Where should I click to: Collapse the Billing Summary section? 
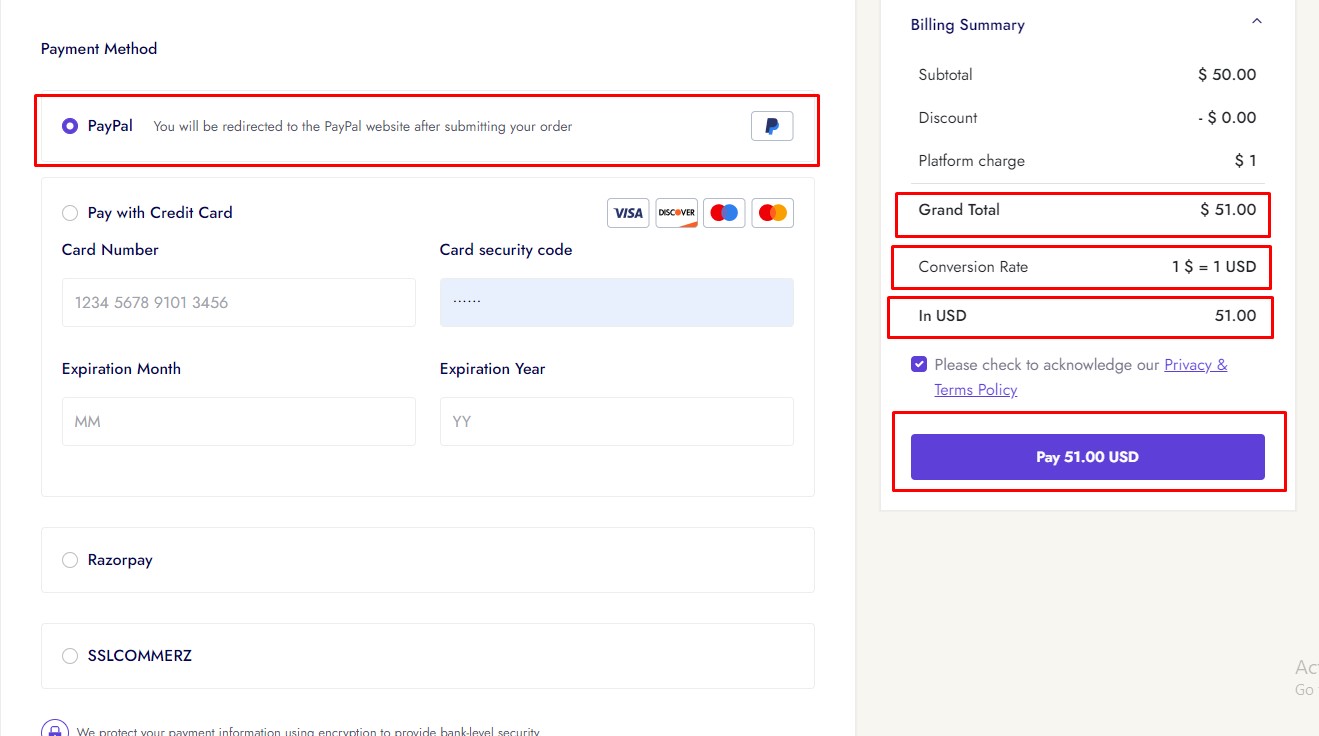[x=1257, y=22]
